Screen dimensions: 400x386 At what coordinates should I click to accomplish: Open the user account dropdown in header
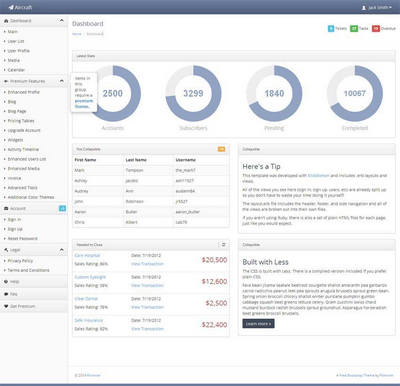pyautogui.click(x=377, y=7)
